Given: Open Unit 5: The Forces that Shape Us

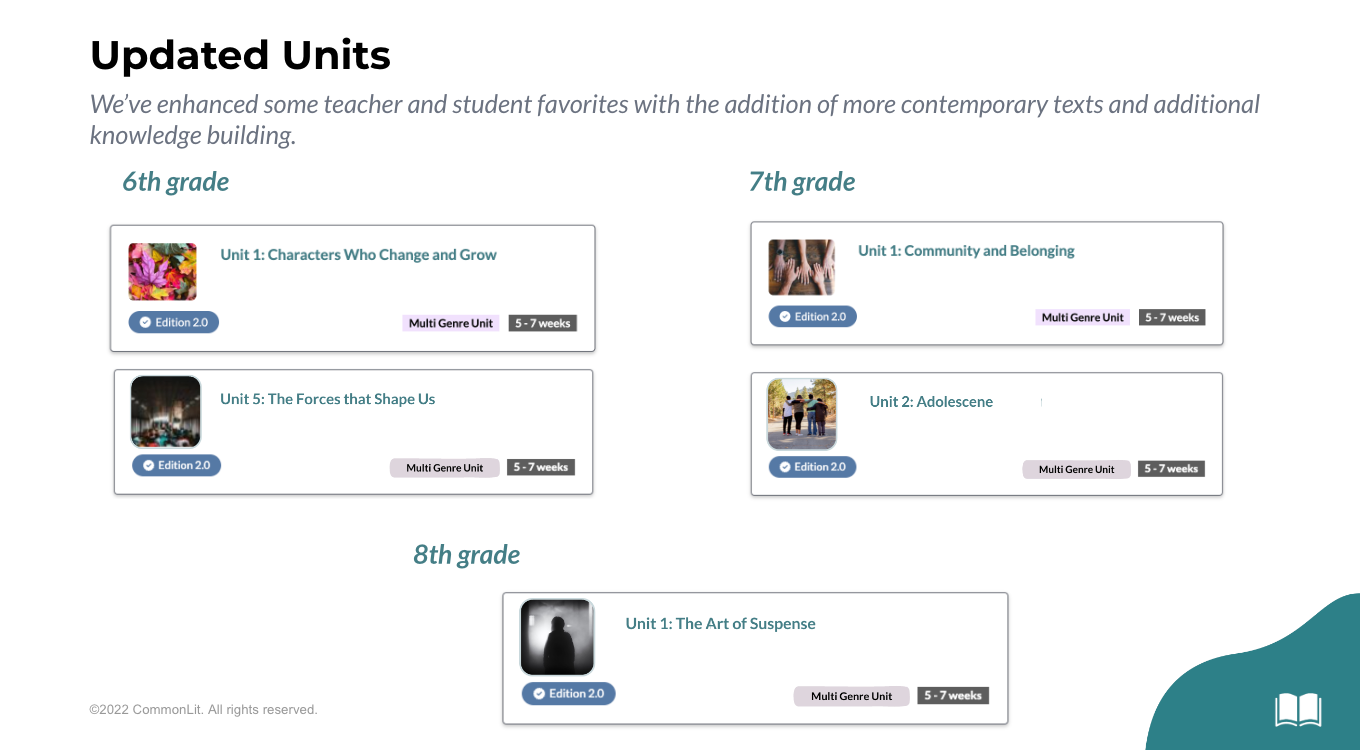Looking at the screenshot, I should 327,399.
